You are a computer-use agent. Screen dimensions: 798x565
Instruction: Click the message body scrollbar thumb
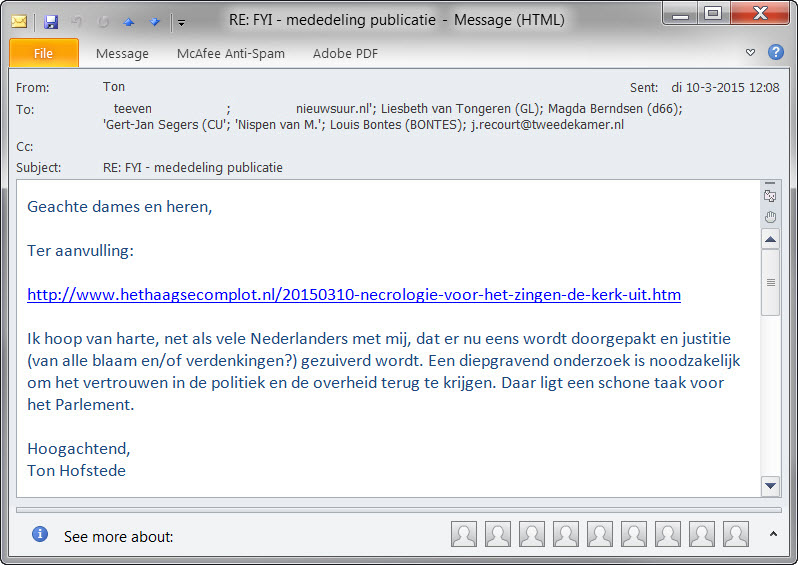click(x=771, y=282)
